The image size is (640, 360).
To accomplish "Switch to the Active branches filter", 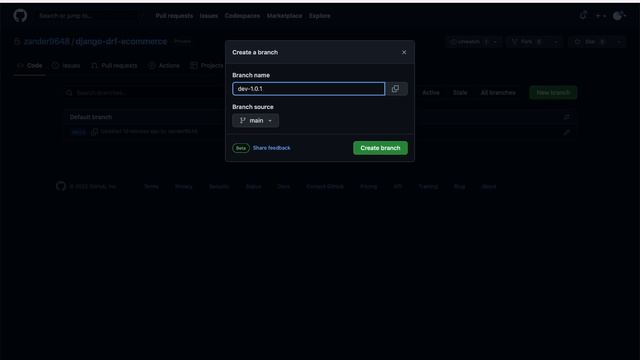I will pos(431,93).
